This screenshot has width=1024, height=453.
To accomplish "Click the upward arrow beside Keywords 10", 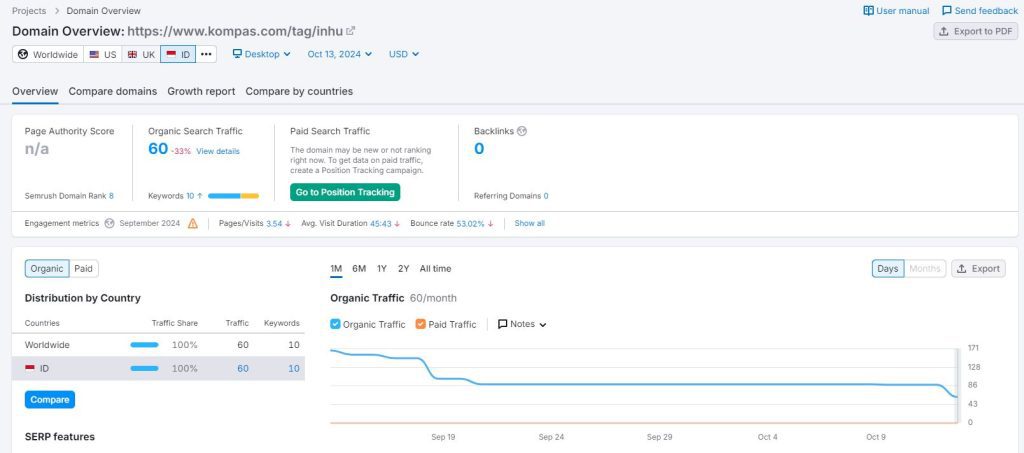I will coord(200,196).
